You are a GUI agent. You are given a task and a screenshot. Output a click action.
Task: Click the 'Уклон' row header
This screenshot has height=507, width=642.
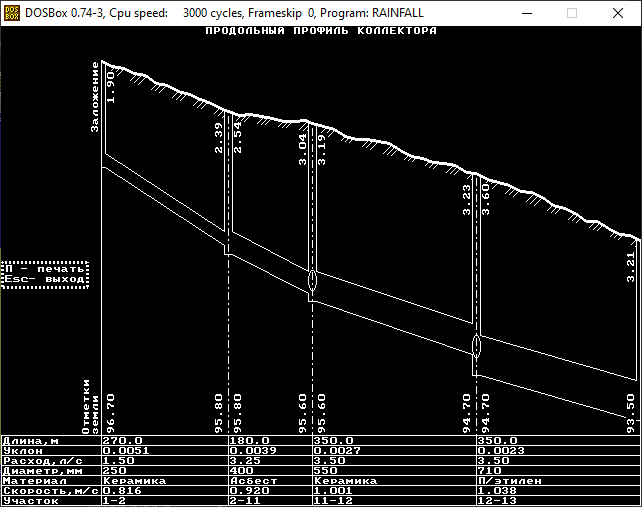tap(23, 451)
